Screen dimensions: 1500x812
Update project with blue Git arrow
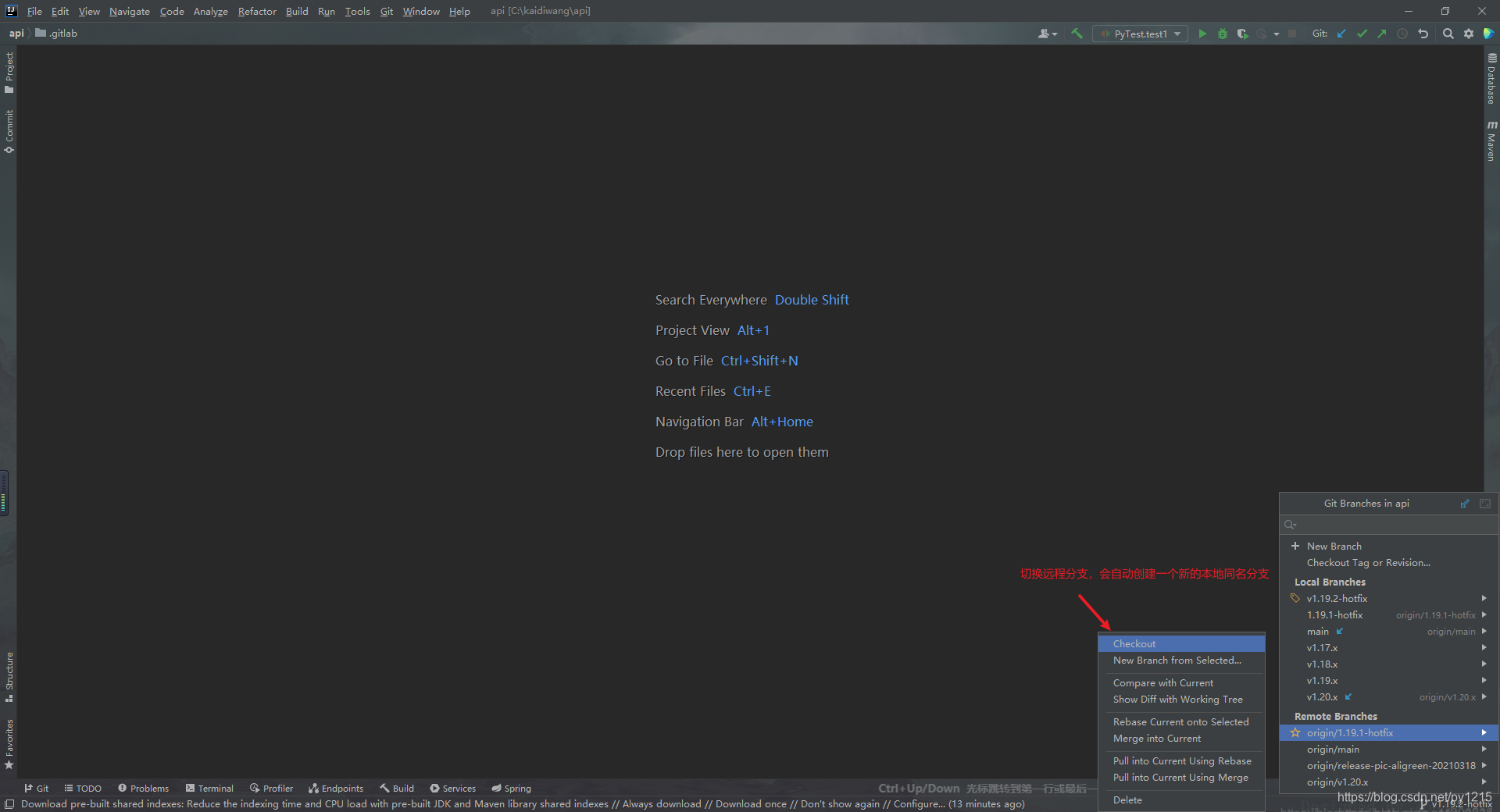coord(1341,34)
